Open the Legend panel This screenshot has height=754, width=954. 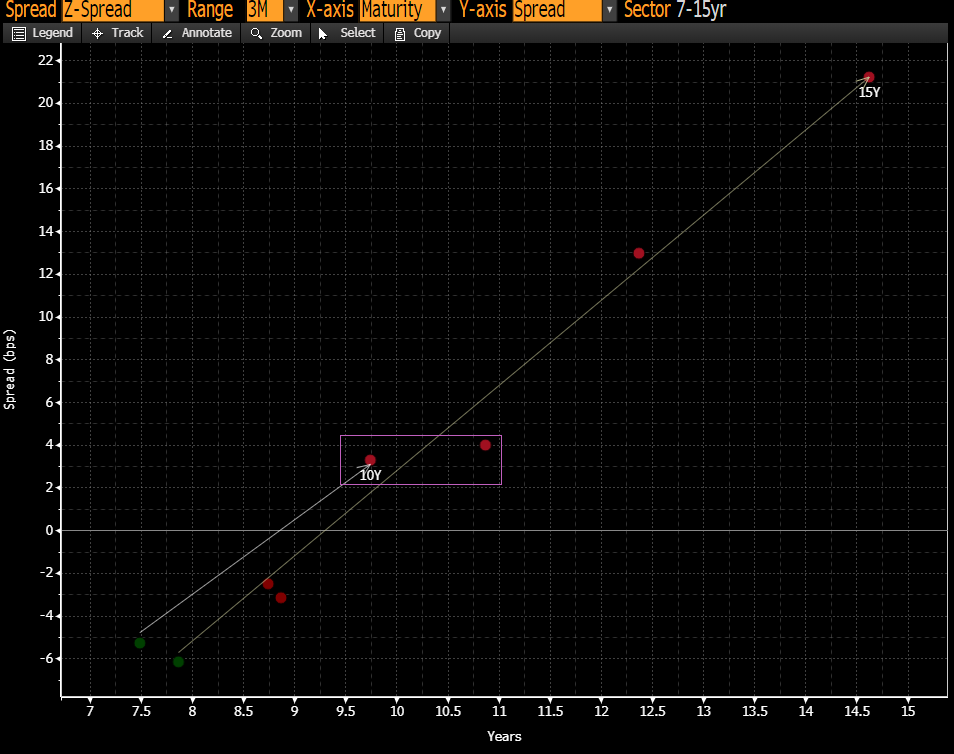pos(42,33)
